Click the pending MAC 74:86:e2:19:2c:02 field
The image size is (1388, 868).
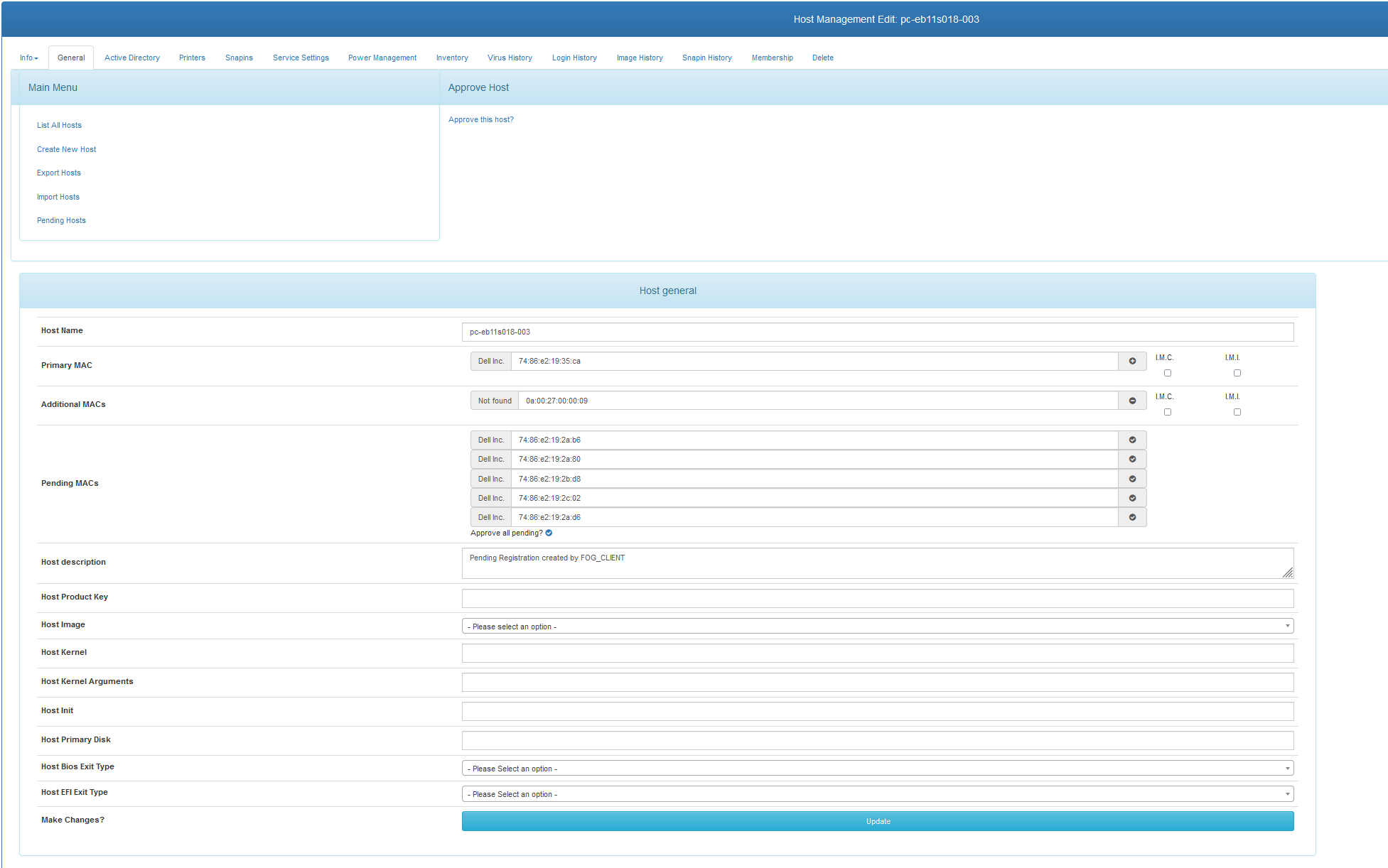pyautogui.click(x=814, y=499)
